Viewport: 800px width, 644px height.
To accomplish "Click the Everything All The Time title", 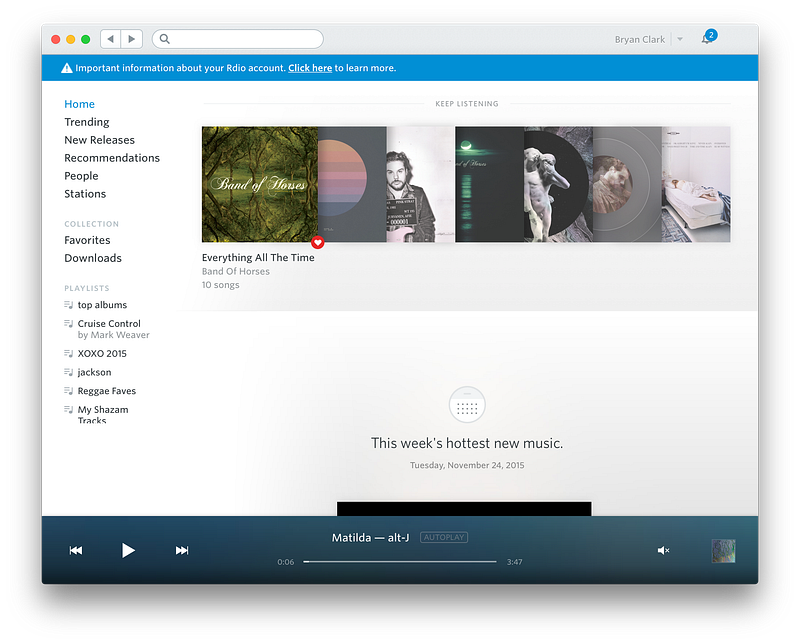I will tap(258, 258).
